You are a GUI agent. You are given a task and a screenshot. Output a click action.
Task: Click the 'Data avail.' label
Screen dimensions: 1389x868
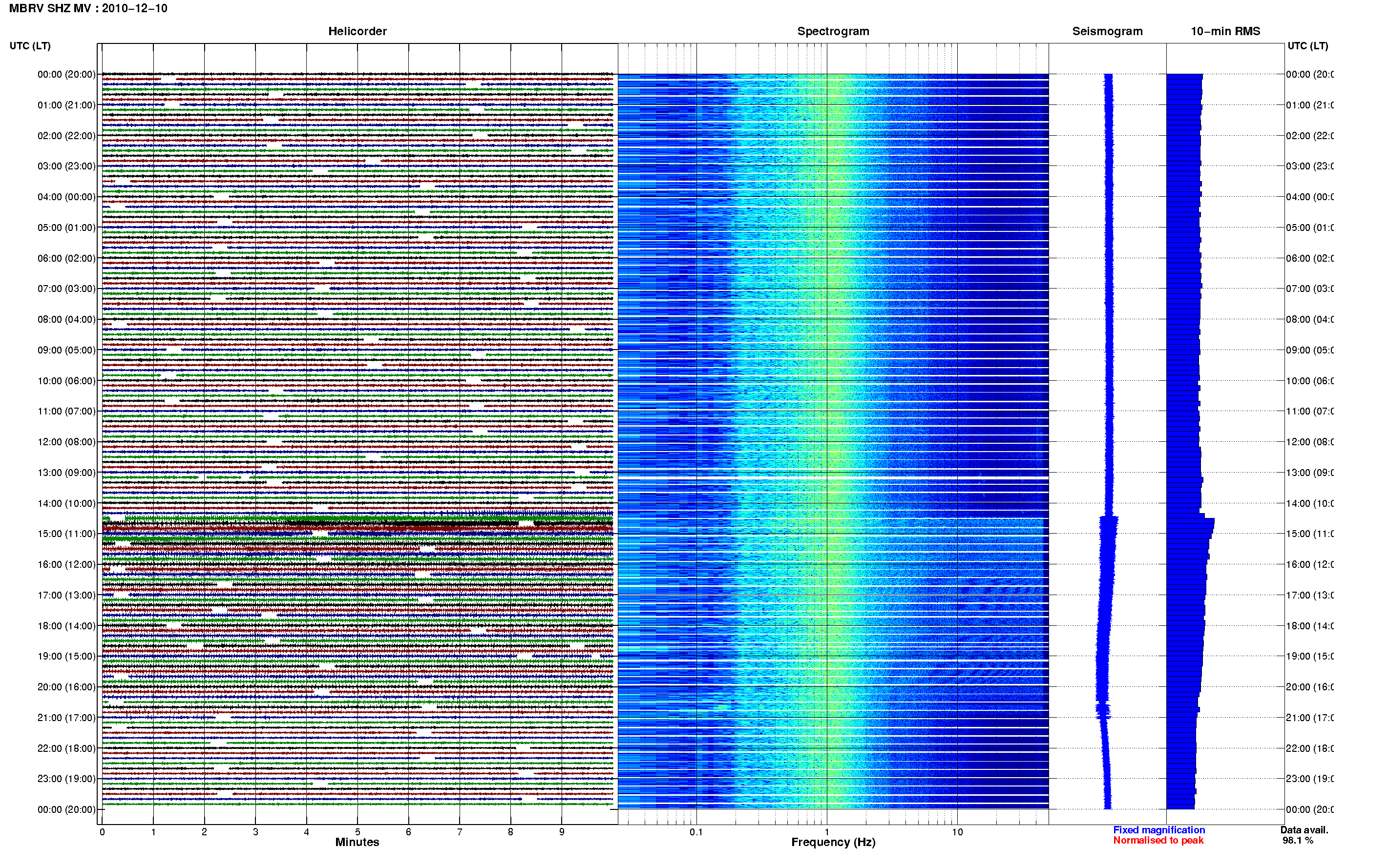(x=1304, y=830)
